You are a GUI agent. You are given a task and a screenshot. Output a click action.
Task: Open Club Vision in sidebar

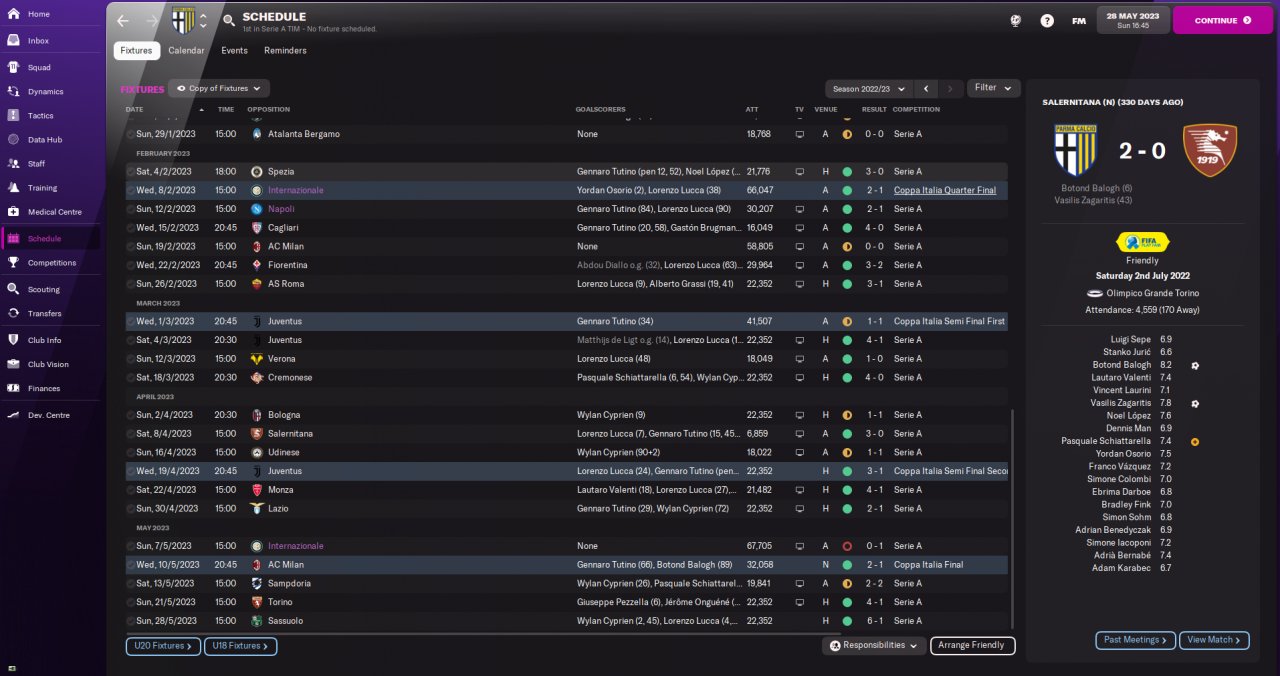(48, 365)
